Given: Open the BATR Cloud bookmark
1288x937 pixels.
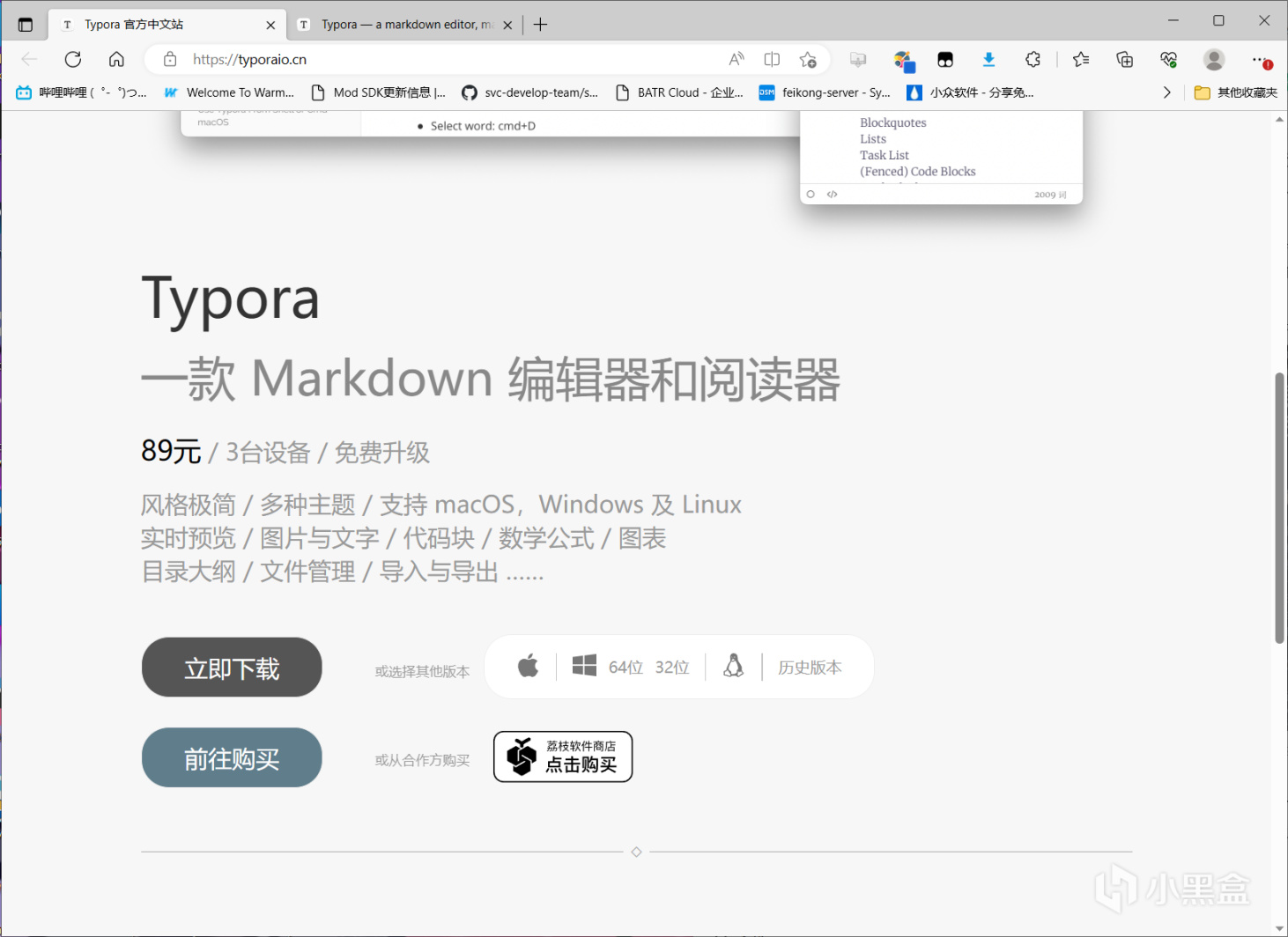Looking at the screenshot, I should click(679, 92).
